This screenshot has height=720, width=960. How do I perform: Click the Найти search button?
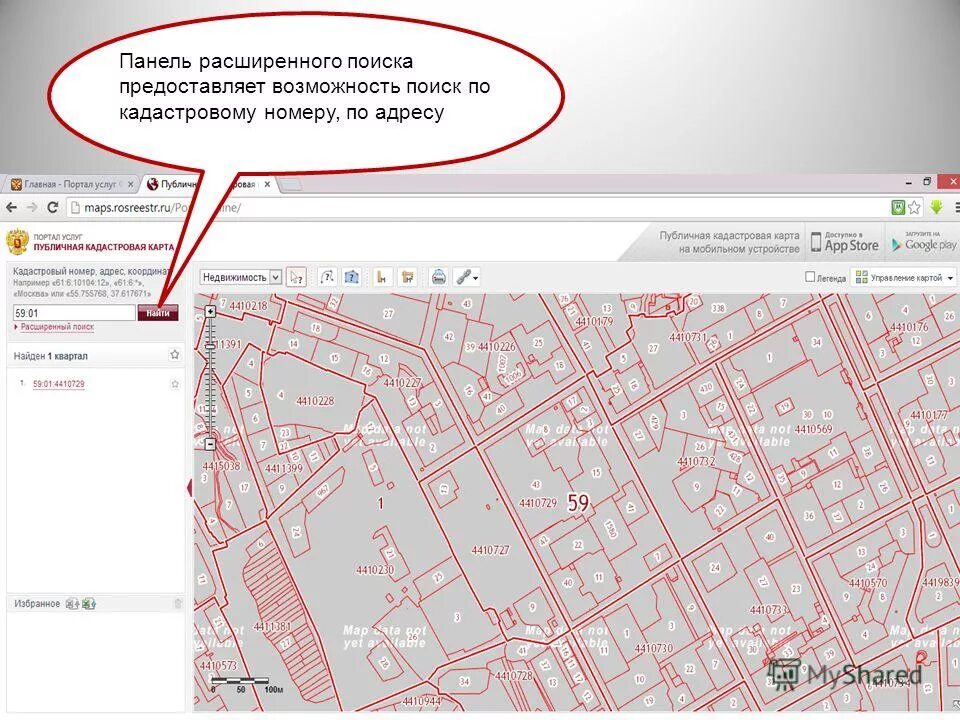pos(158,312)
